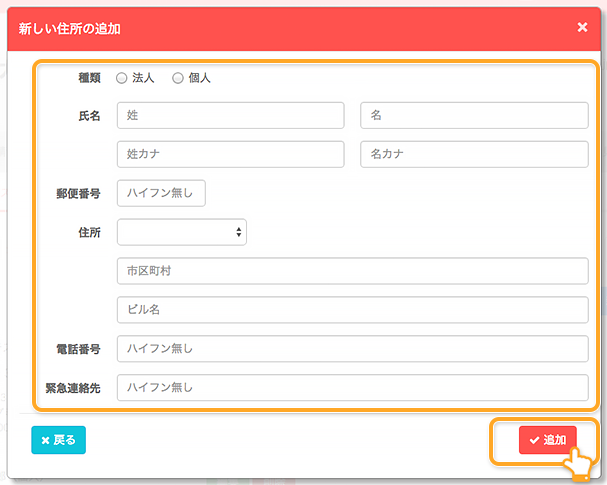Click the up-down arrows of 住所 select
The height and width of the screenshot is (485, 607).
238,232
